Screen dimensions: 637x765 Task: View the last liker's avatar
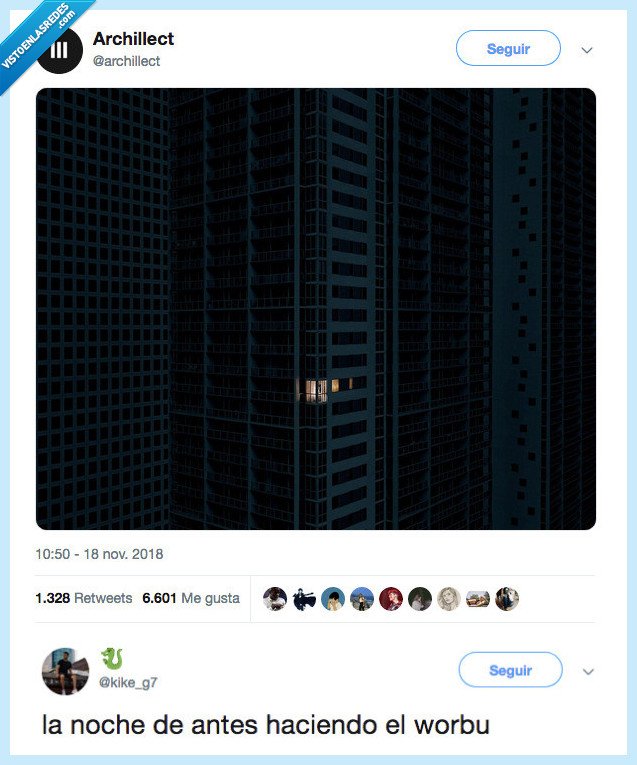(x=507, y=599)
